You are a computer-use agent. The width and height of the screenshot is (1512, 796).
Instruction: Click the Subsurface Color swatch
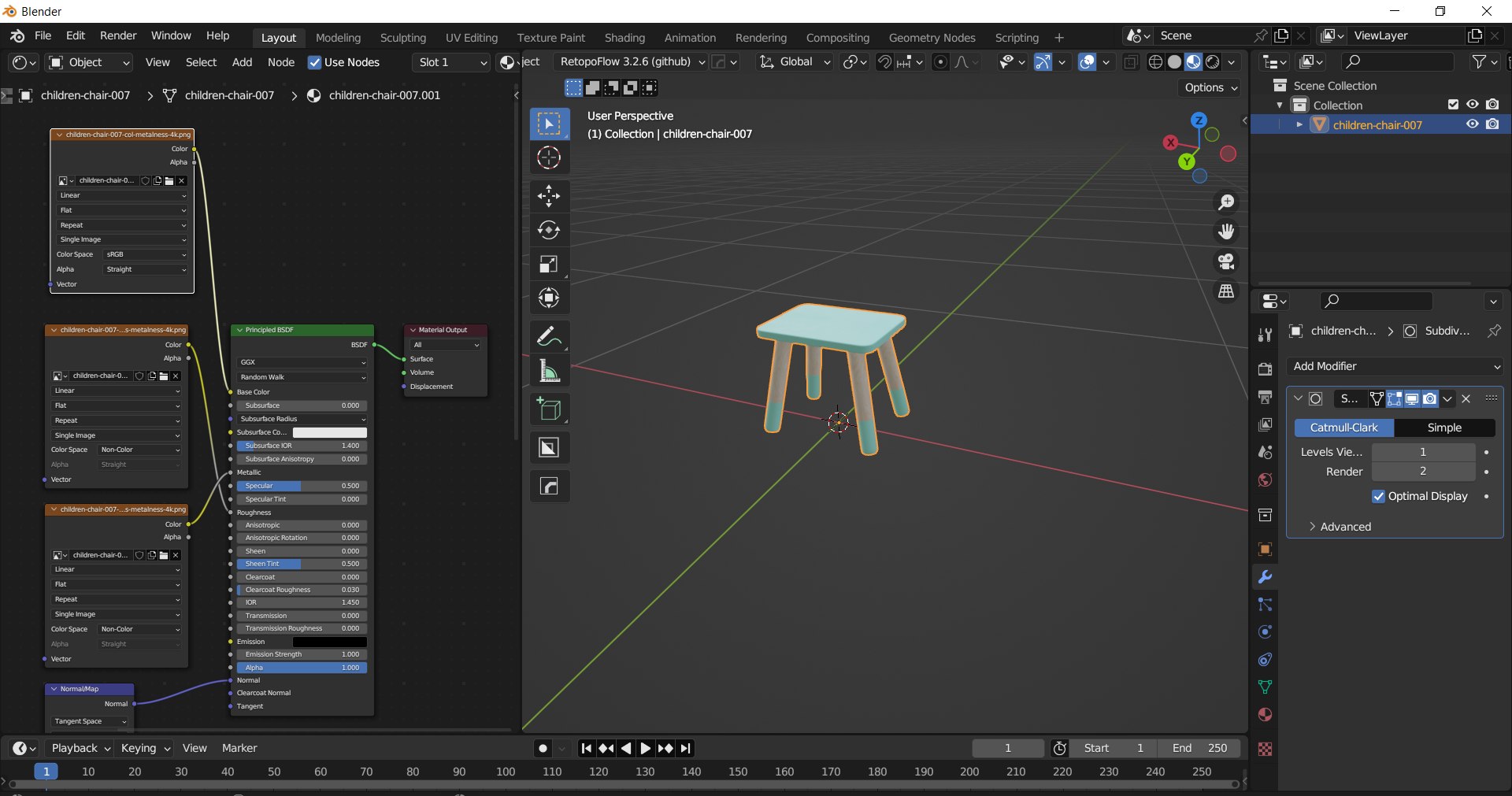(330, 432)
